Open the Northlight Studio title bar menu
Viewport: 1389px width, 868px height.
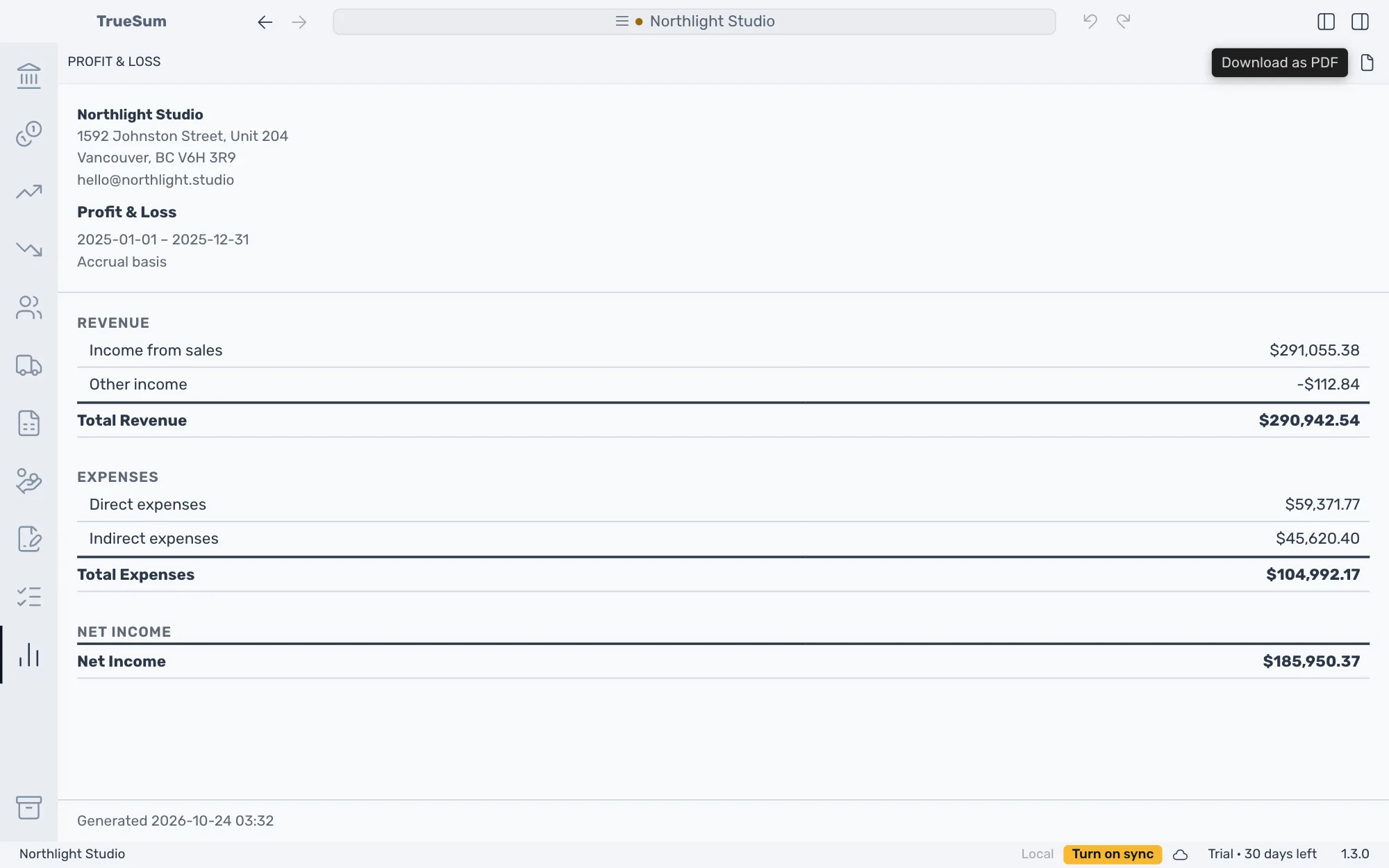[x=694, y=22]
